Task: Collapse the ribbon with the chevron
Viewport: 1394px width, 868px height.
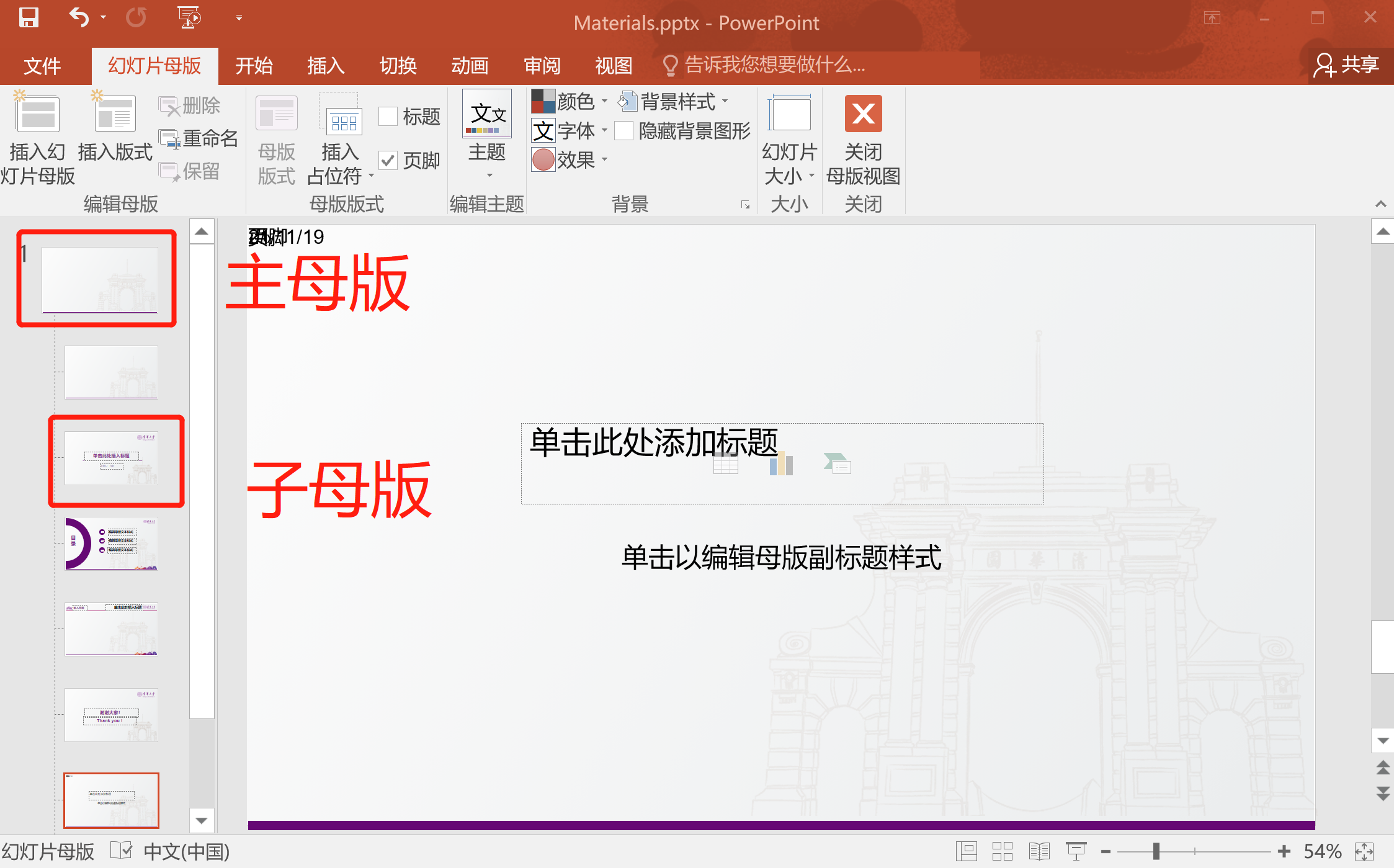Action: [1380, 204]
